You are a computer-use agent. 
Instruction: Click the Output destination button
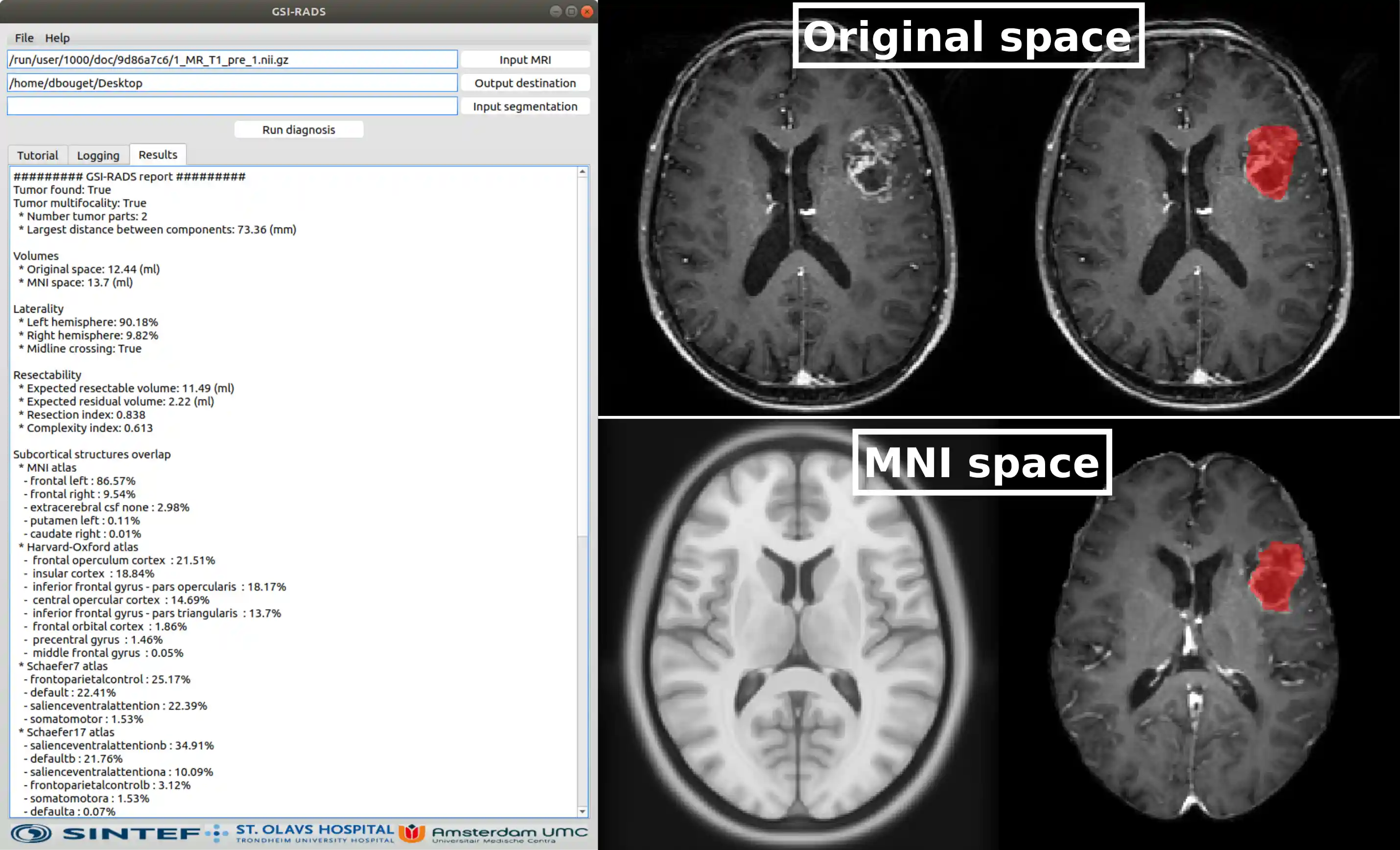525,83
